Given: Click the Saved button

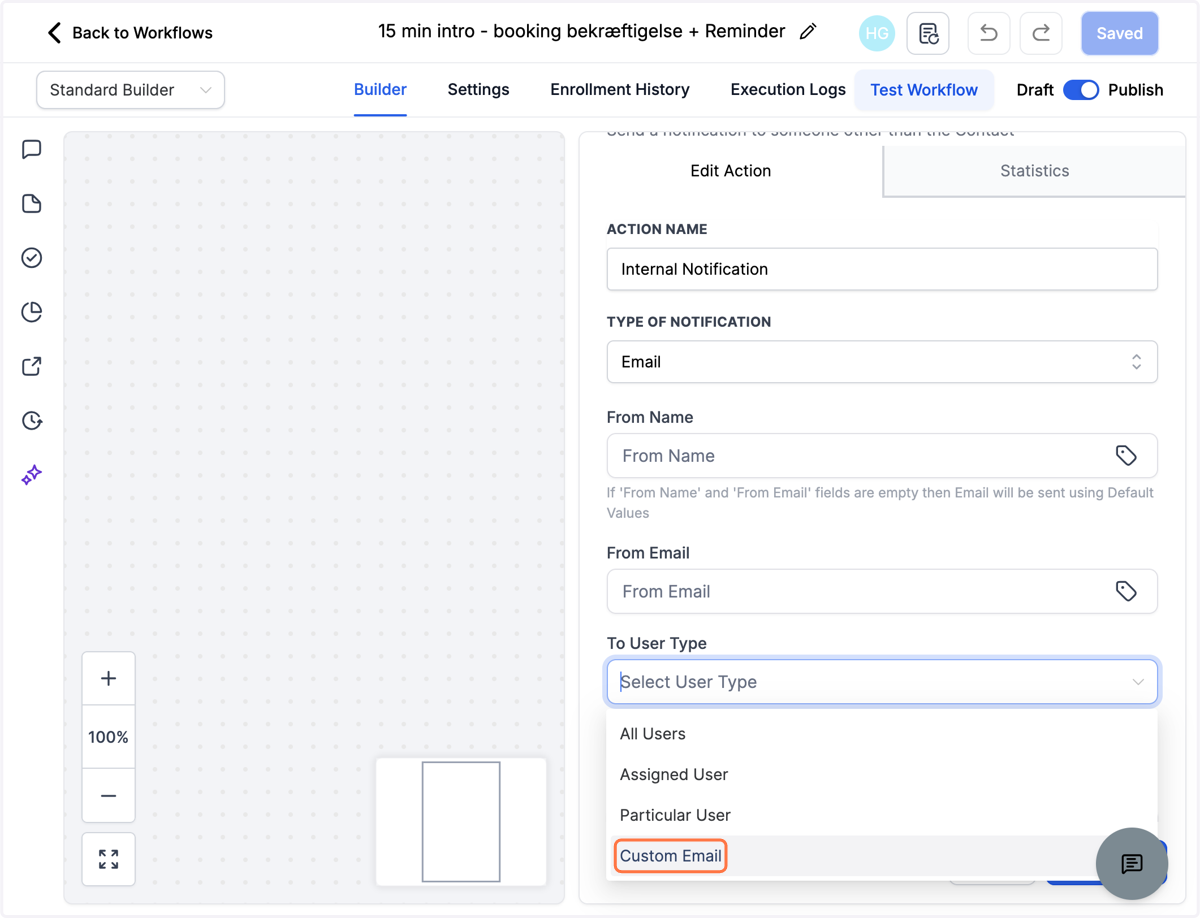Looking at the screenshot, I should (1120, 33).
